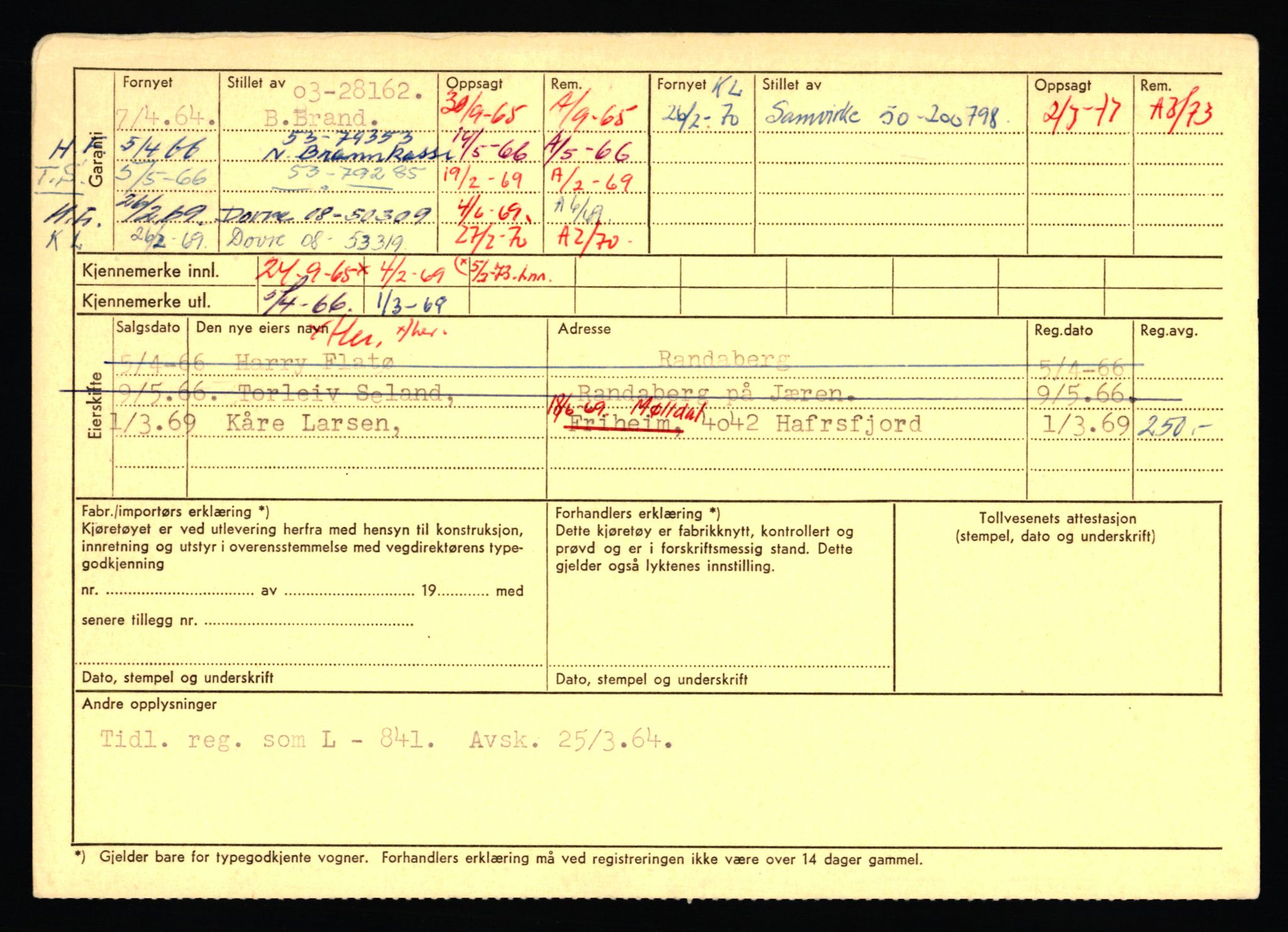Click the date '7/4.64.' under Fornyet

166,118
